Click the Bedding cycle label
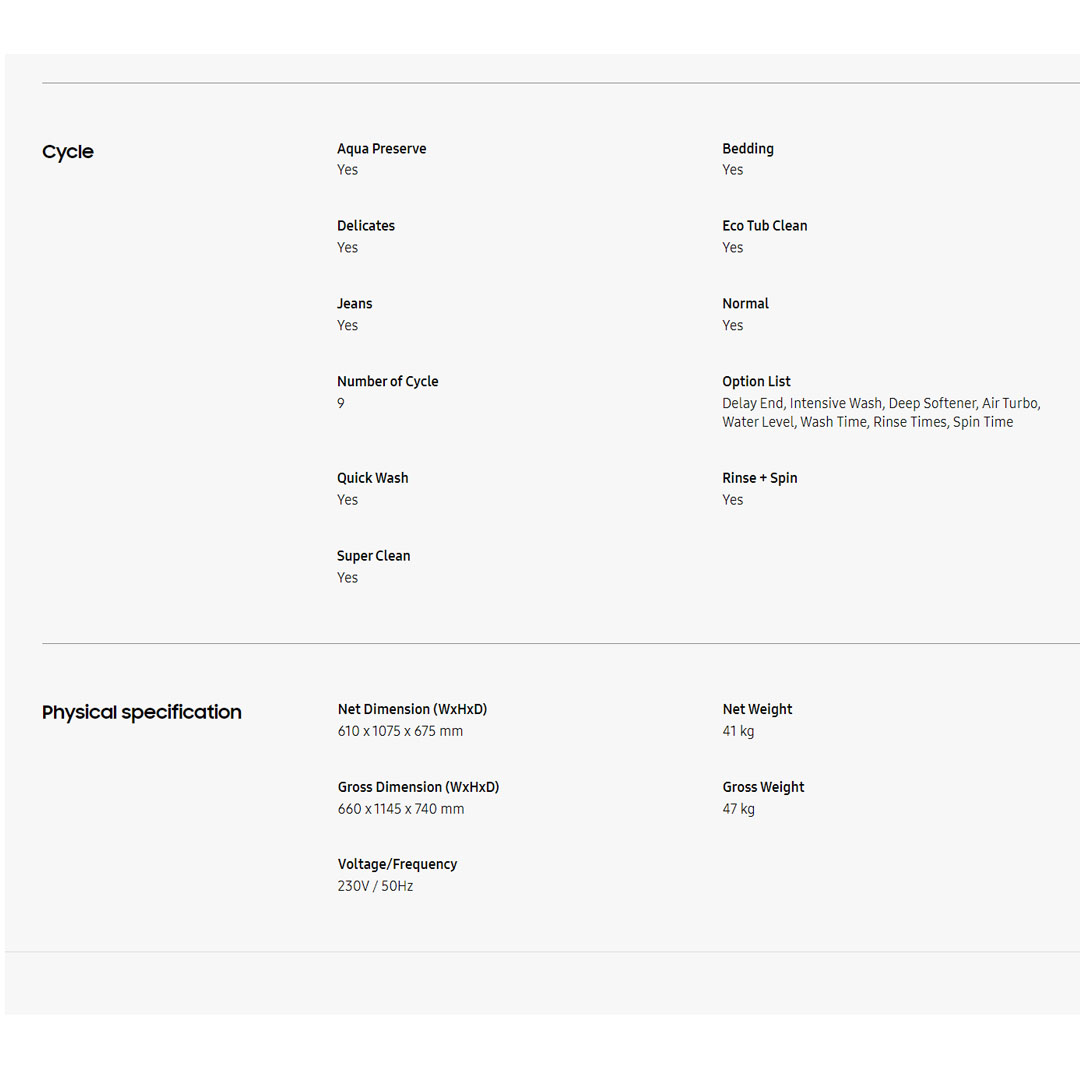This screenshot has height=1080, width=1080. 747,149
